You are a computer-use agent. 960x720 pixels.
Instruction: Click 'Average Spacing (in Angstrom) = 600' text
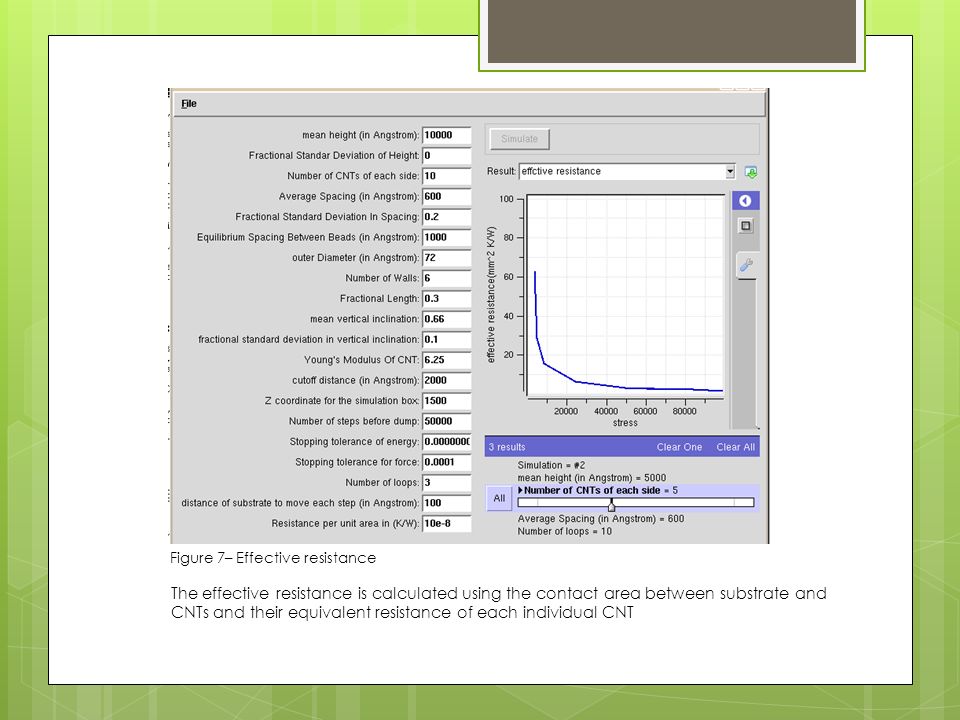tap(601, 519)
